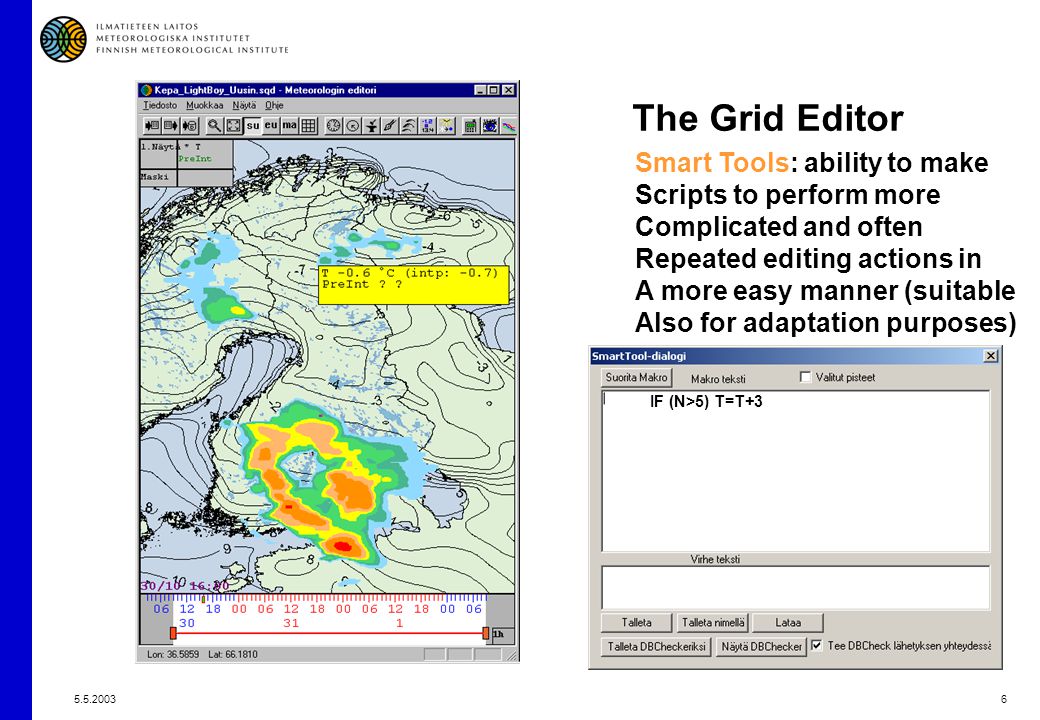Click the circular pointer selection icon

pos(353,125)
